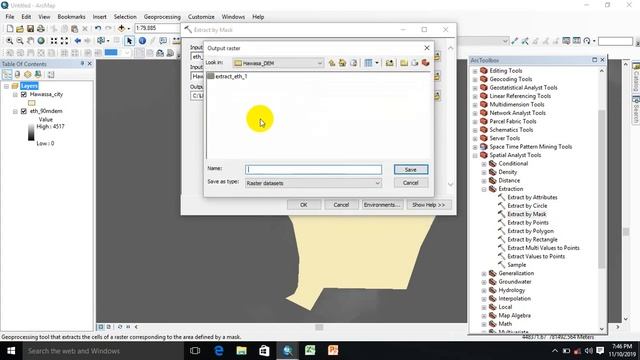Viewport: 640px width, 360px height.
Task: Open Microsoft Edge from the taskbar
Action: (x=219, y=351)
